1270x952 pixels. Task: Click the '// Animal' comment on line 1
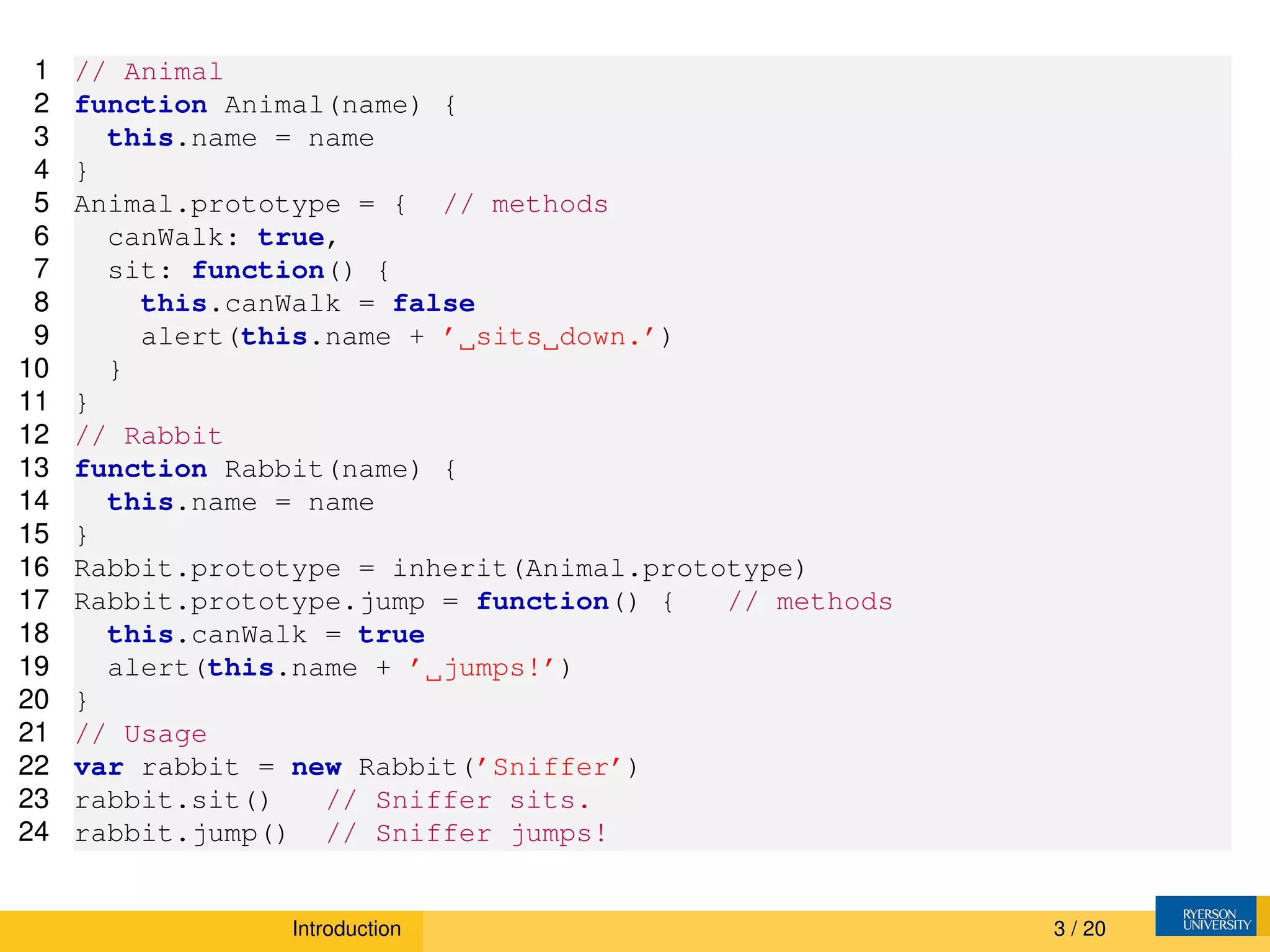click(x=148, y=72)
